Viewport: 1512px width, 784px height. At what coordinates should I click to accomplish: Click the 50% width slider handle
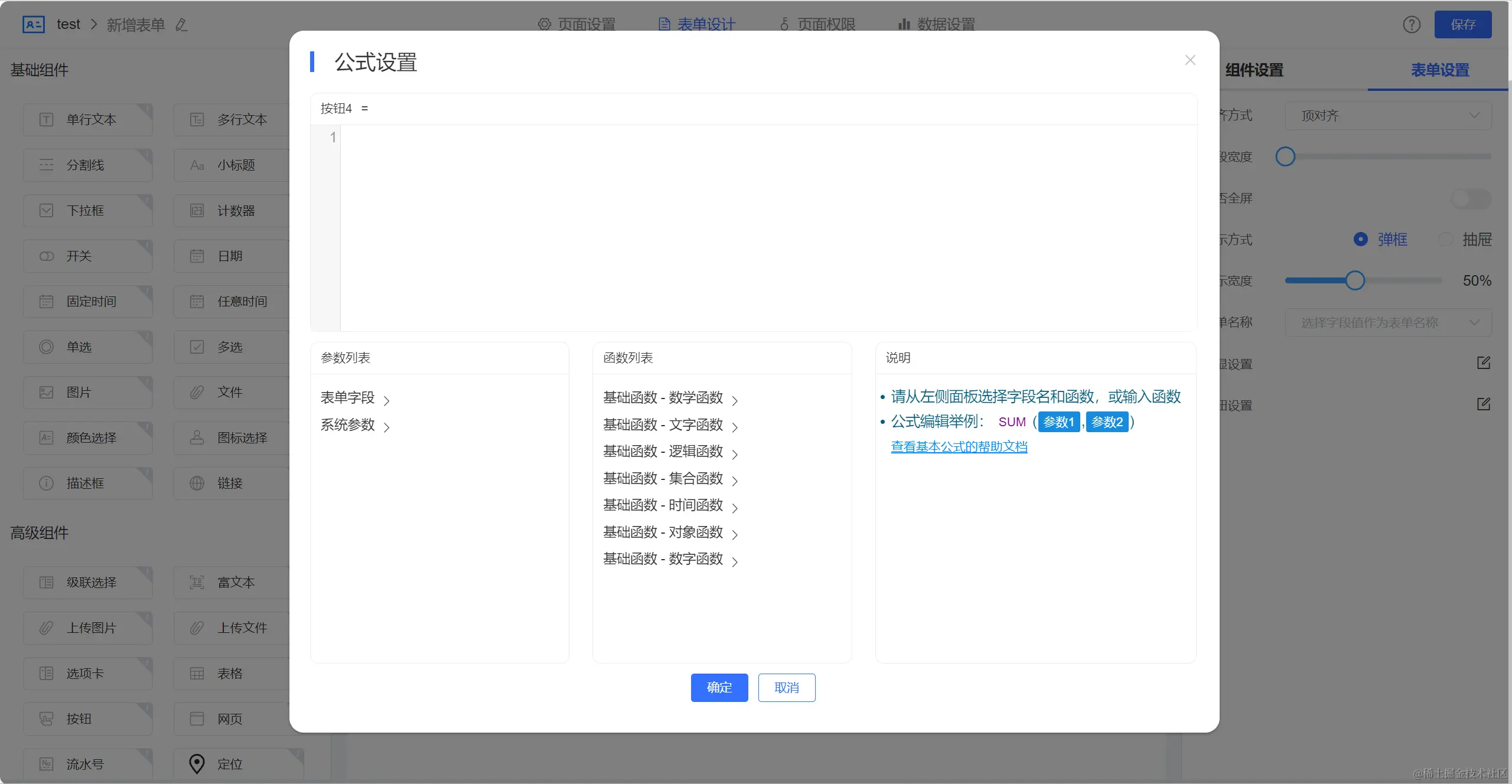[x=1355, y=280]
